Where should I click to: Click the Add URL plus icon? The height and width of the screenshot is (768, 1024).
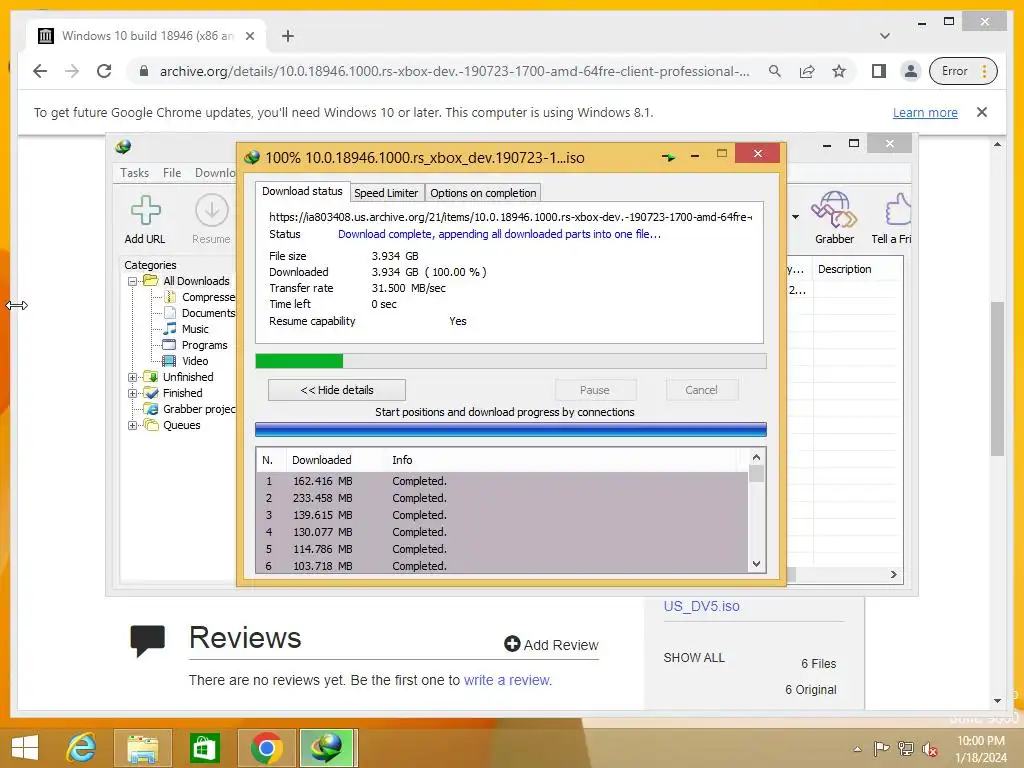[146, 210]
